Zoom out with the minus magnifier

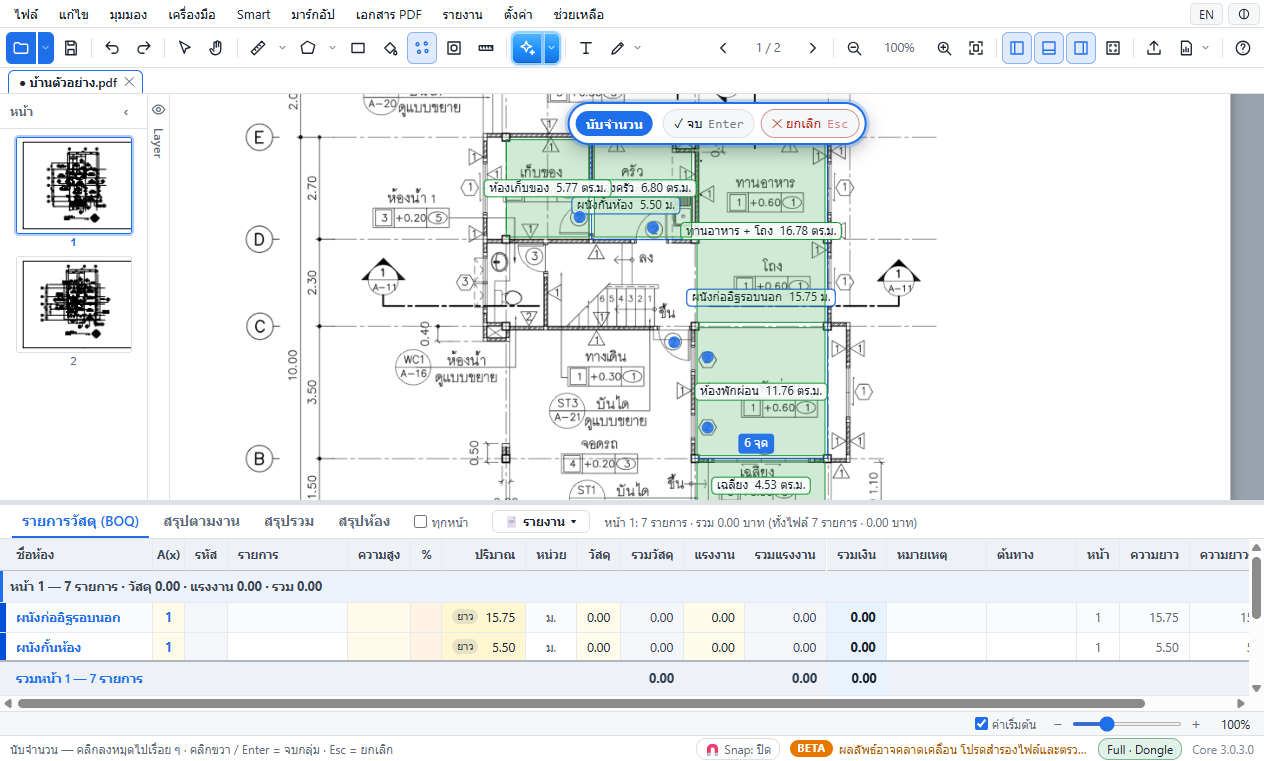(854, 48)
